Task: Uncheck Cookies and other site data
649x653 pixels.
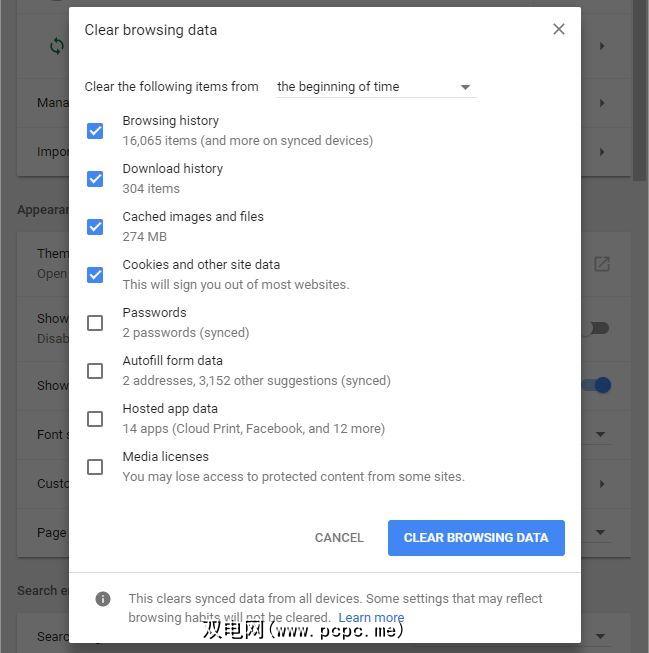Action: pyautogui.click(x=95, y=275)
